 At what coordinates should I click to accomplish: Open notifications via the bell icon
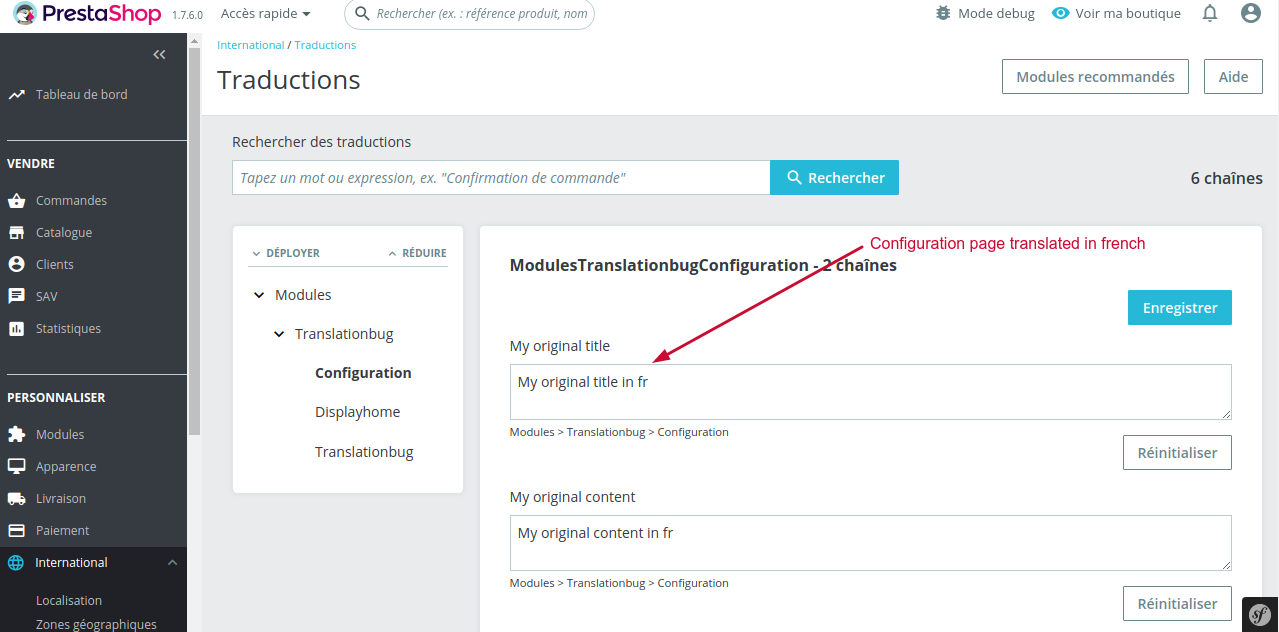pos(1209,14)
